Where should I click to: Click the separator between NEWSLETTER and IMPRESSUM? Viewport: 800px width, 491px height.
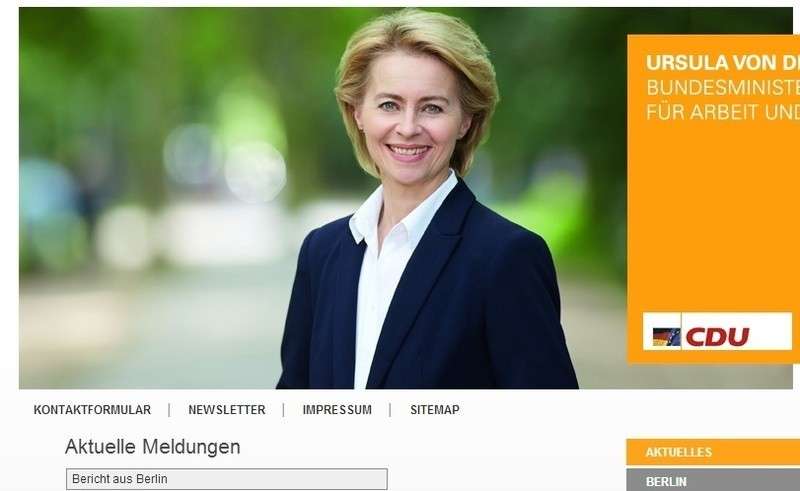pos(284,410)
